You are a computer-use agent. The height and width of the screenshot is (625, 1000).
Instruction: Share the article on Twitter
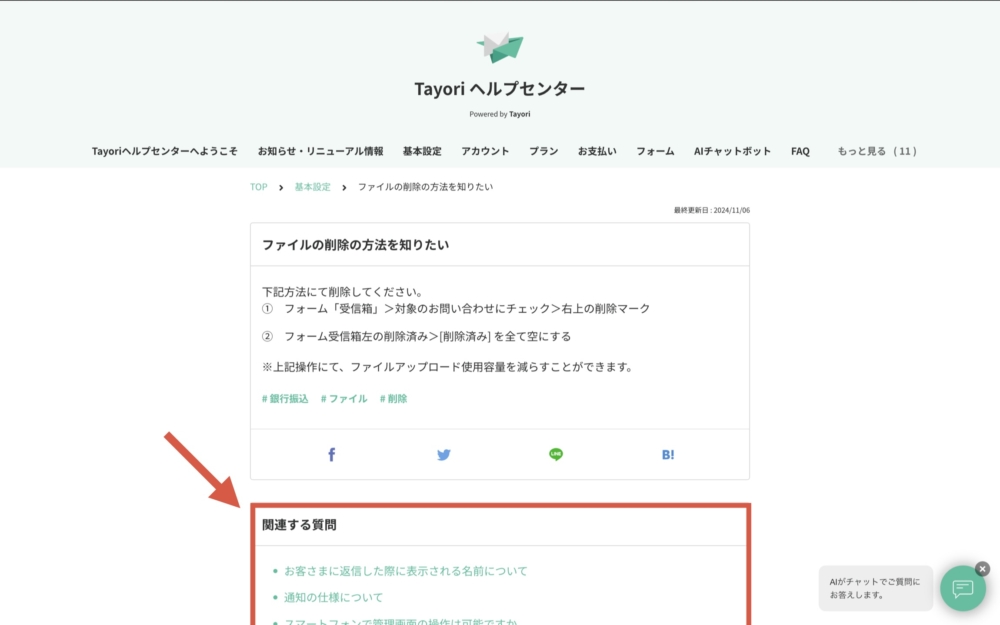(x=444, y=455)
